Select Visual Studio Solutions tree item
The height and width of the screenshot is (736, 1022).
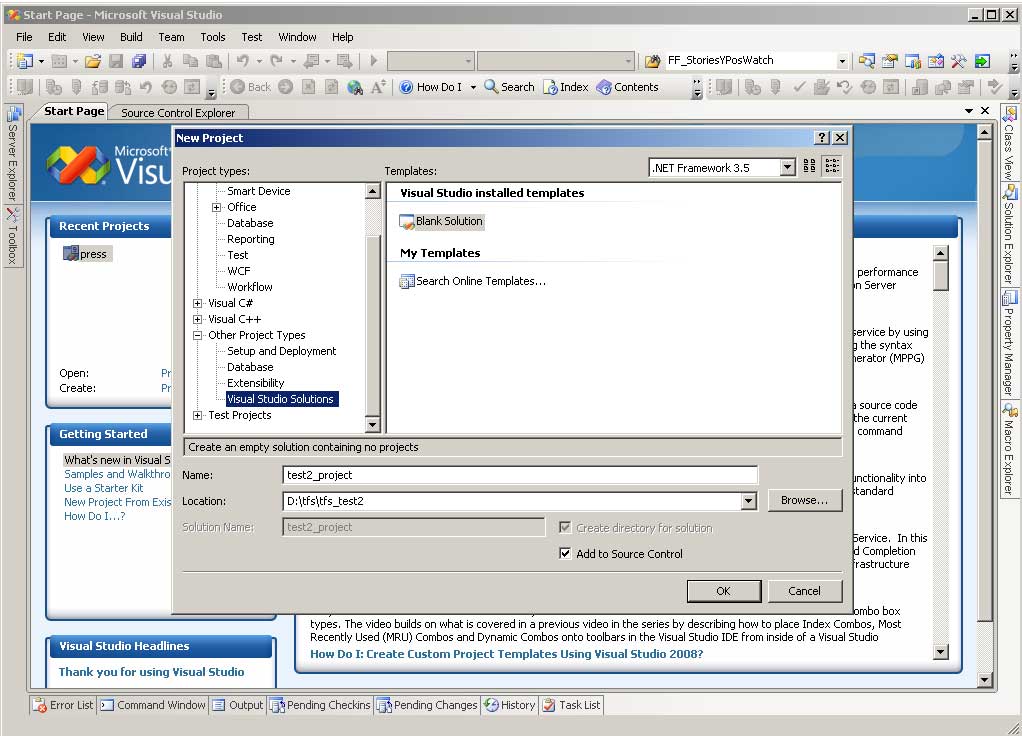(x=281, y=399)
